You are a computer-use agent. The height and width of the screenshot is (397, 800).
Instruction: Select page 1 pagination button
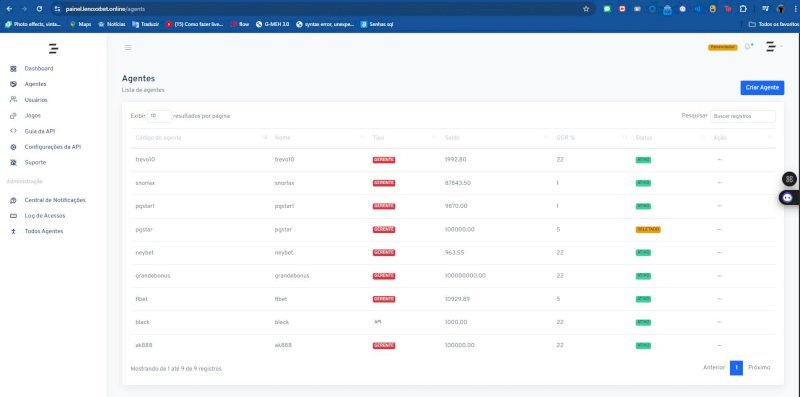[x=736, y=367]
